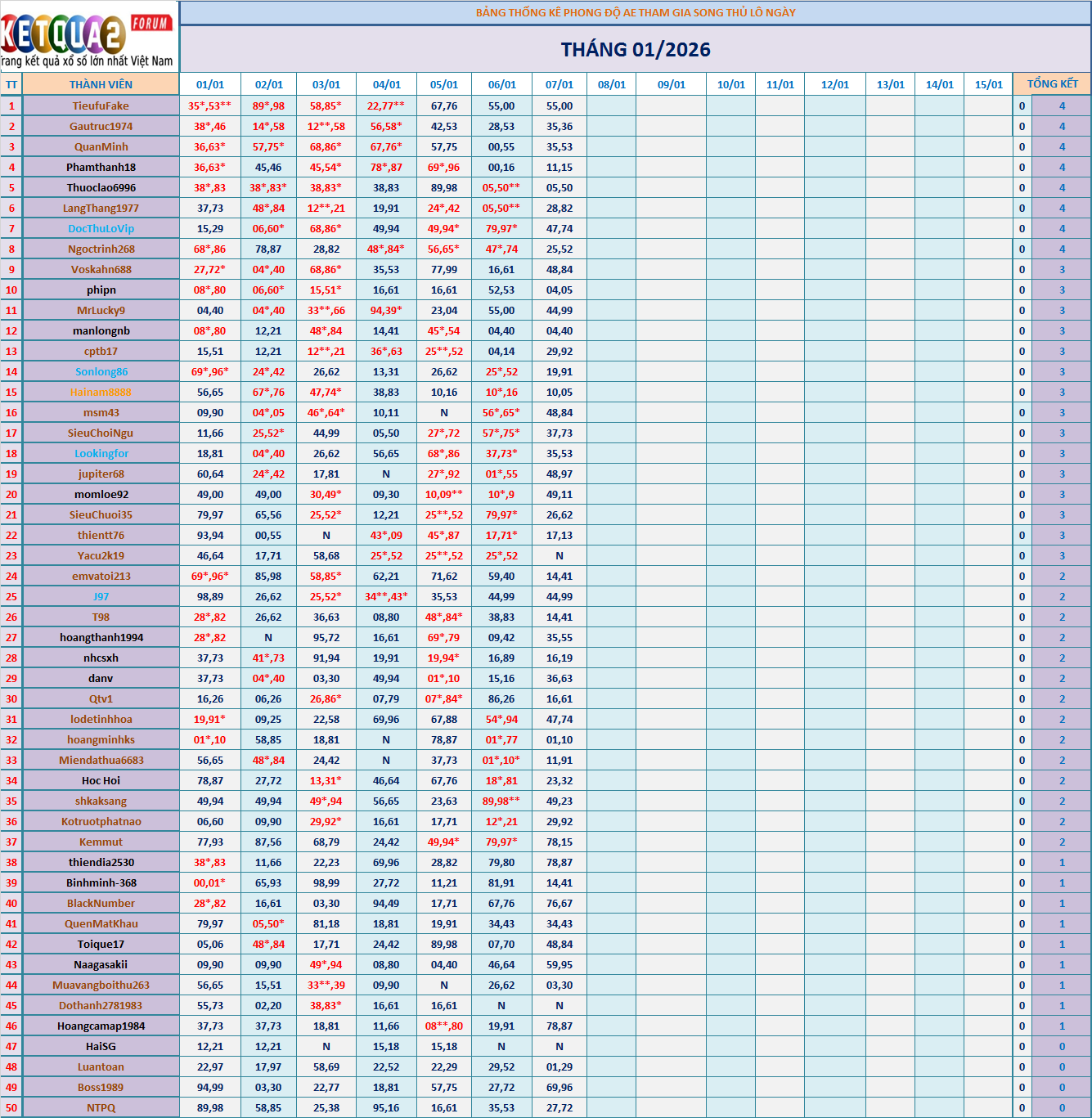Select HaiSG's total score cell
This screenshot has height=1118, width=1092.
tap(1062, 1046)
